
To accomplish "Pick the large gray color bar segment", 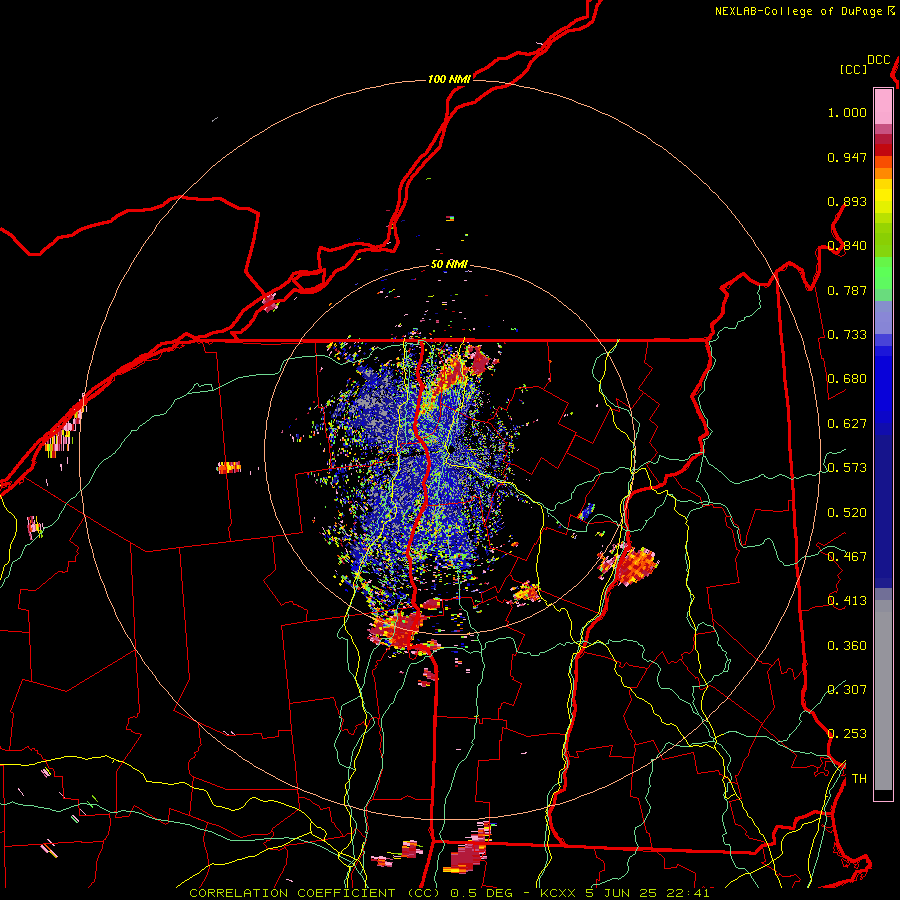I will pyautogui.click(x=883, y=695).
